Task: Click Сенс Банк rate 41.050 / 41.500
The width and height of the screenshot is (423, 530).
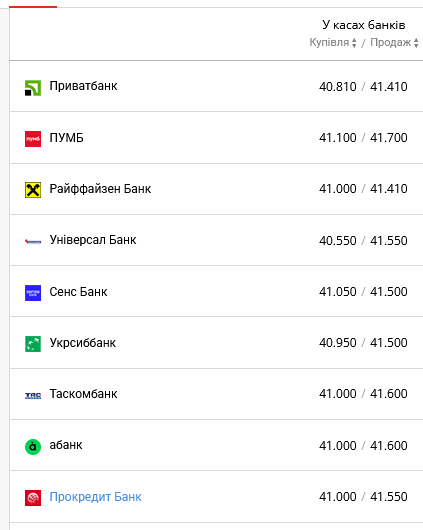Action: pos(363,292)
